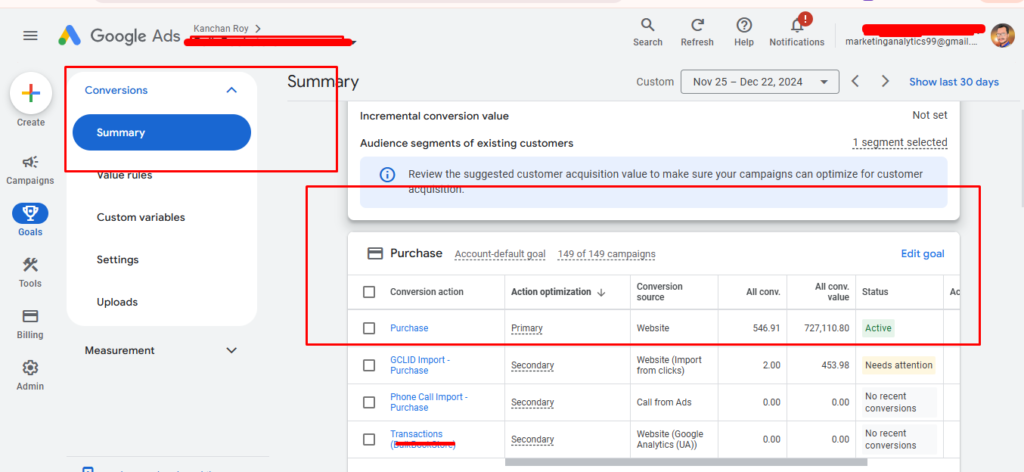The height and width of the screenshot is (472, 1024).
Task: Open Admin in the sidebar
Action: (31, 375)
